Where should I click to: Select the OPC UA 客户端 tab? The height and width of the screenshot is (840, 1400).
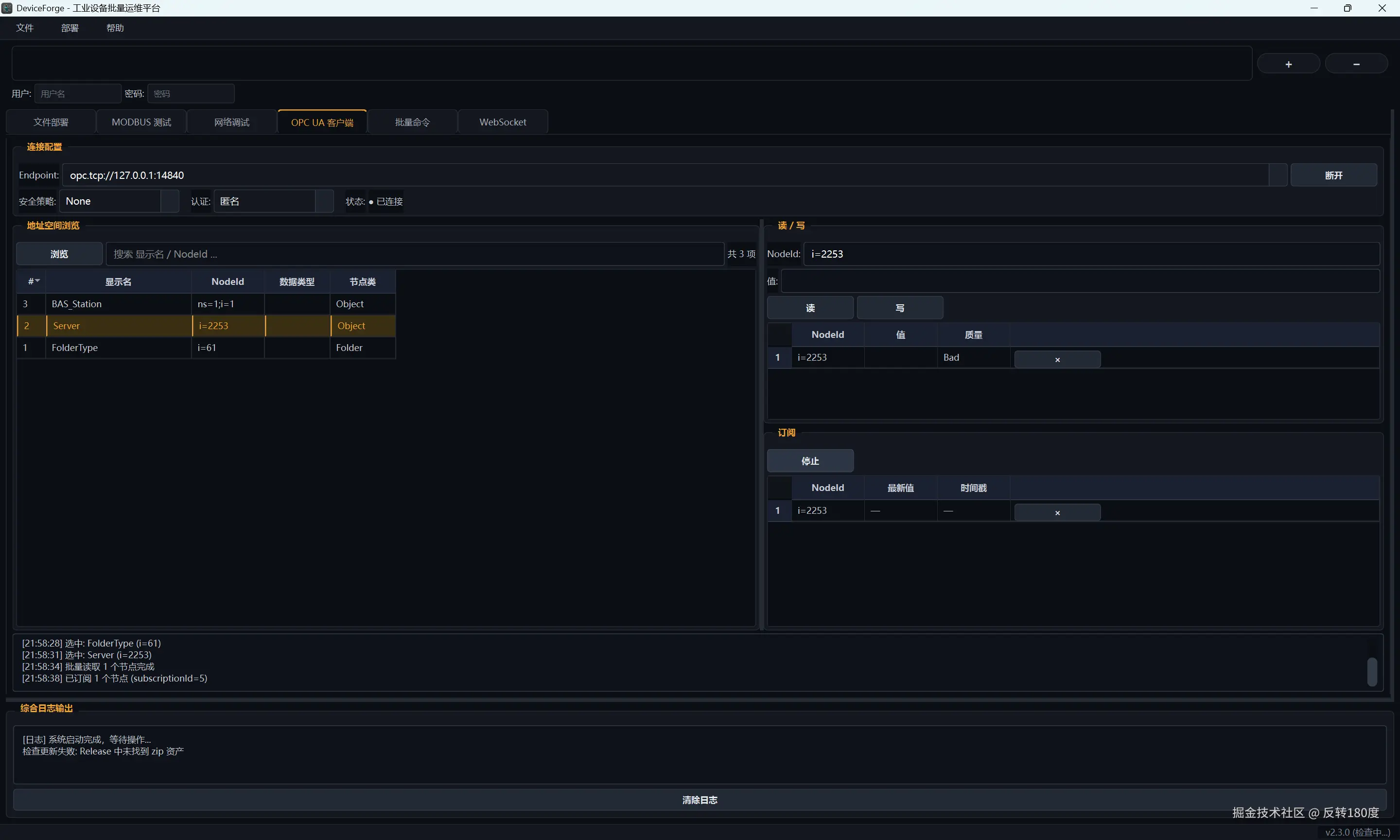[x=322, y=122]
